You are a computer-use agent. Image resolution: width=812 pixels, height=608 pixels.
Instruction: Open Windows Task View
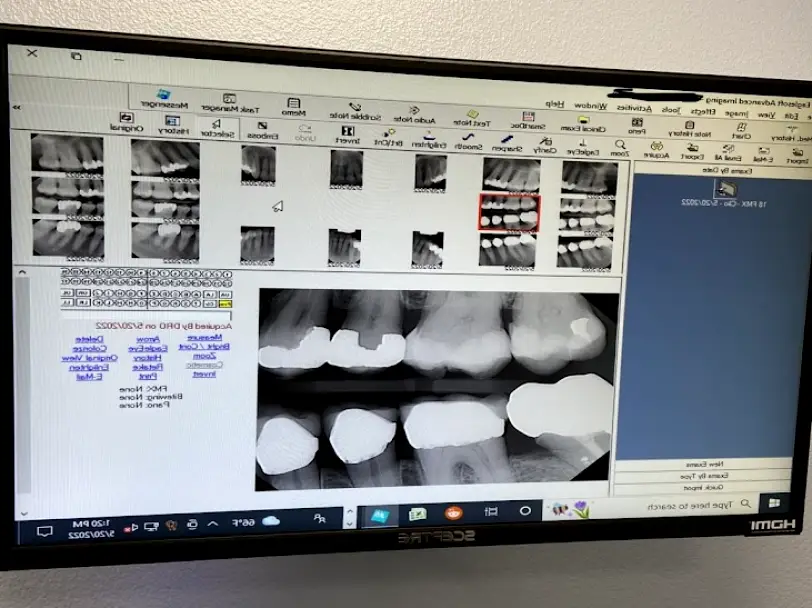pos(491,512)
